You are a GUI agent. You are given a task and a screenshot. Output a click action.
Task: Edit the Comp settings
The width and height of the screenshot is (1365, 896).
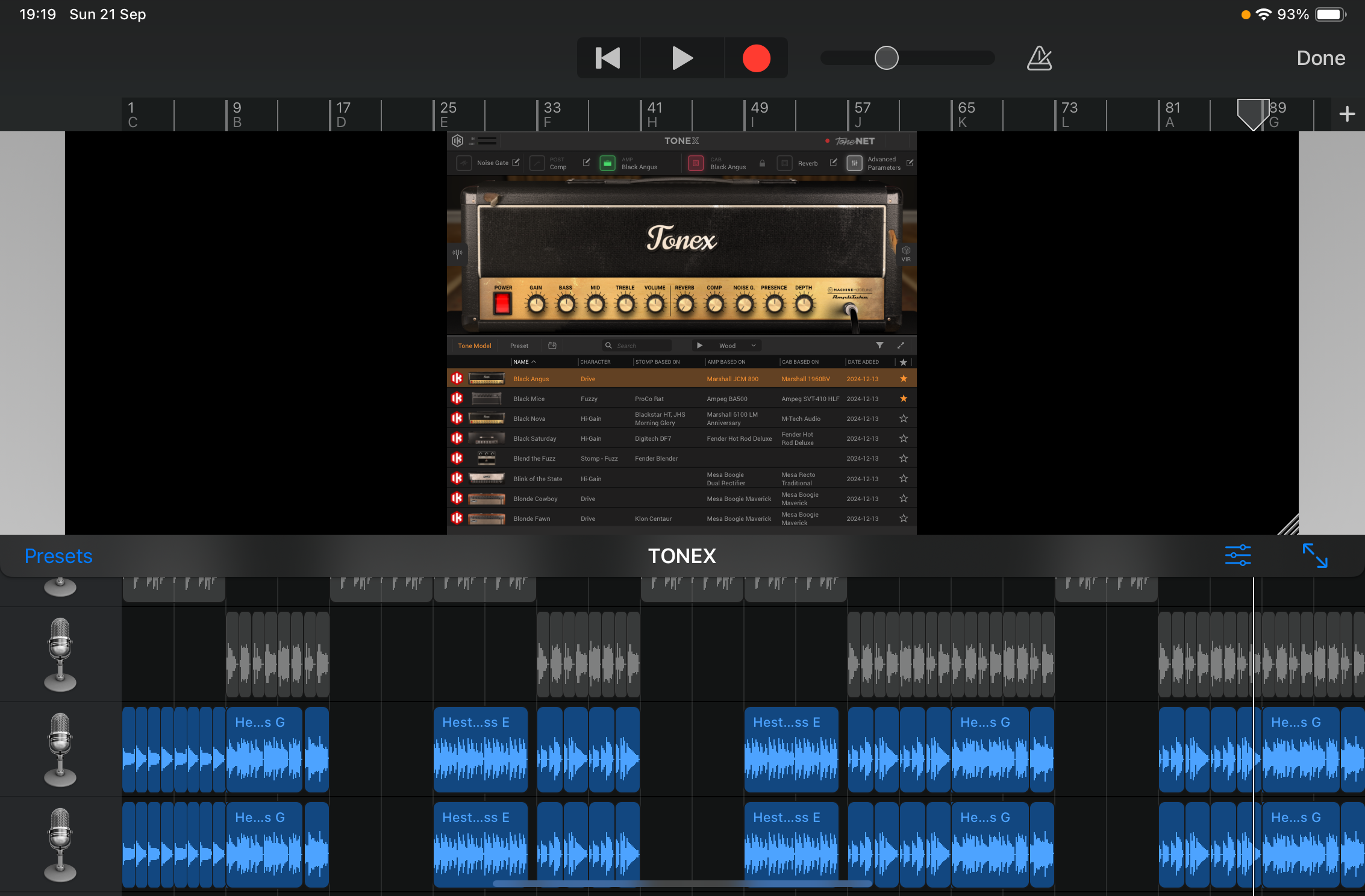(586, 163)
